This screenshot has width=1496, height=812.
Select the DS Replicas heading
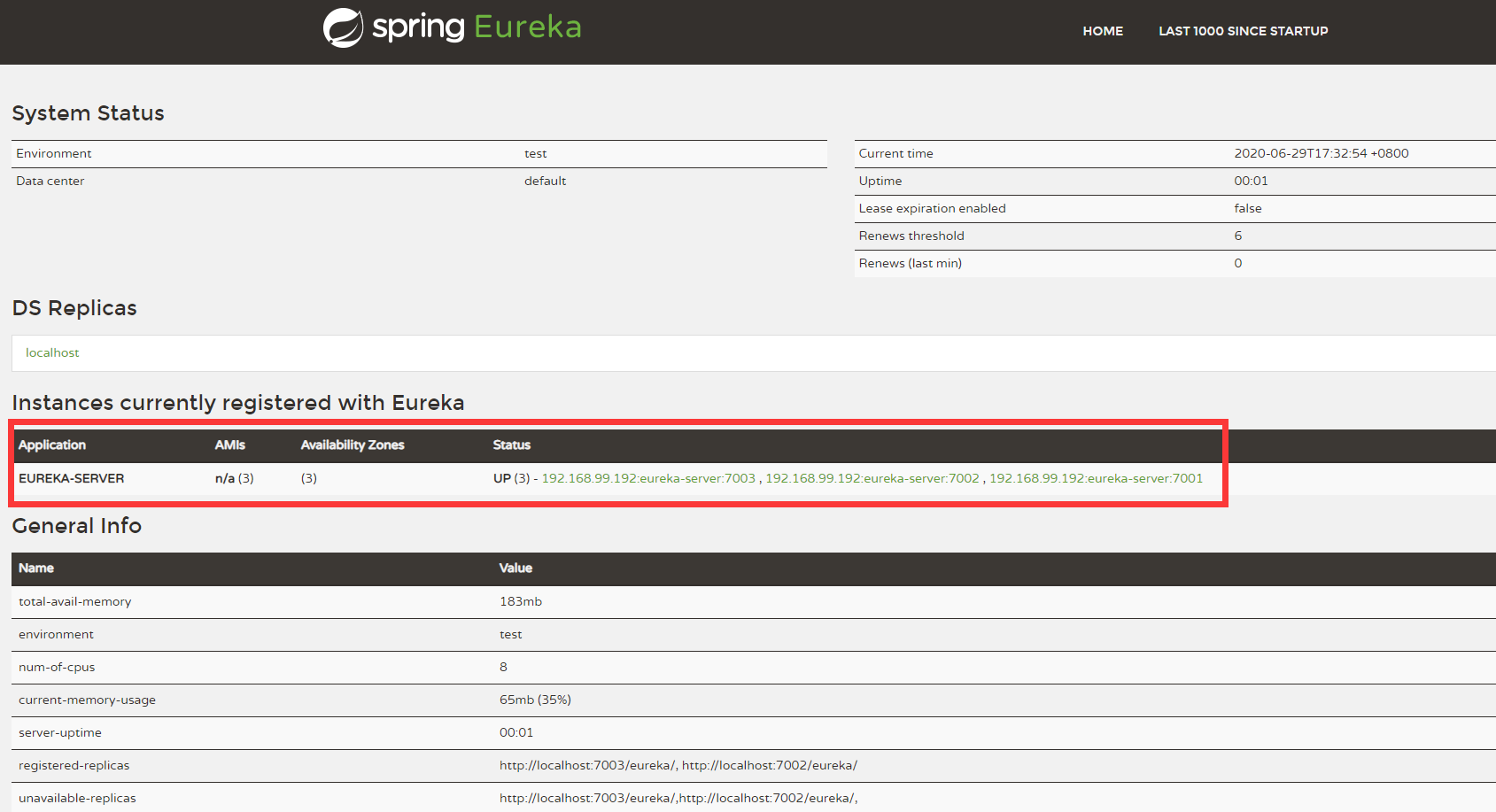tap(74, 308)
